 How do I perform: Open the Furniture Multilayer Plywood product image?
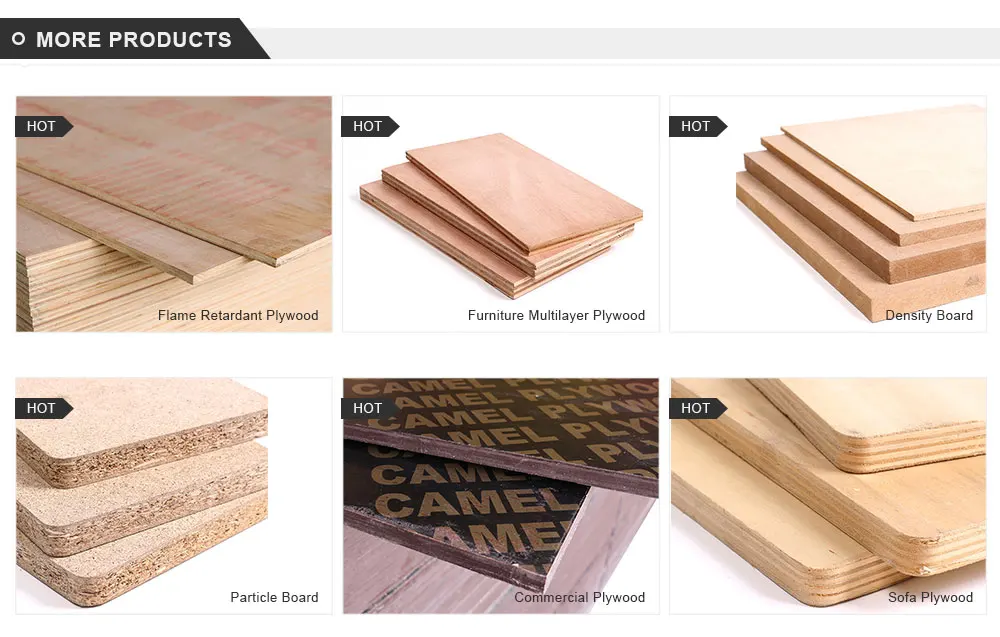point(501,214)
